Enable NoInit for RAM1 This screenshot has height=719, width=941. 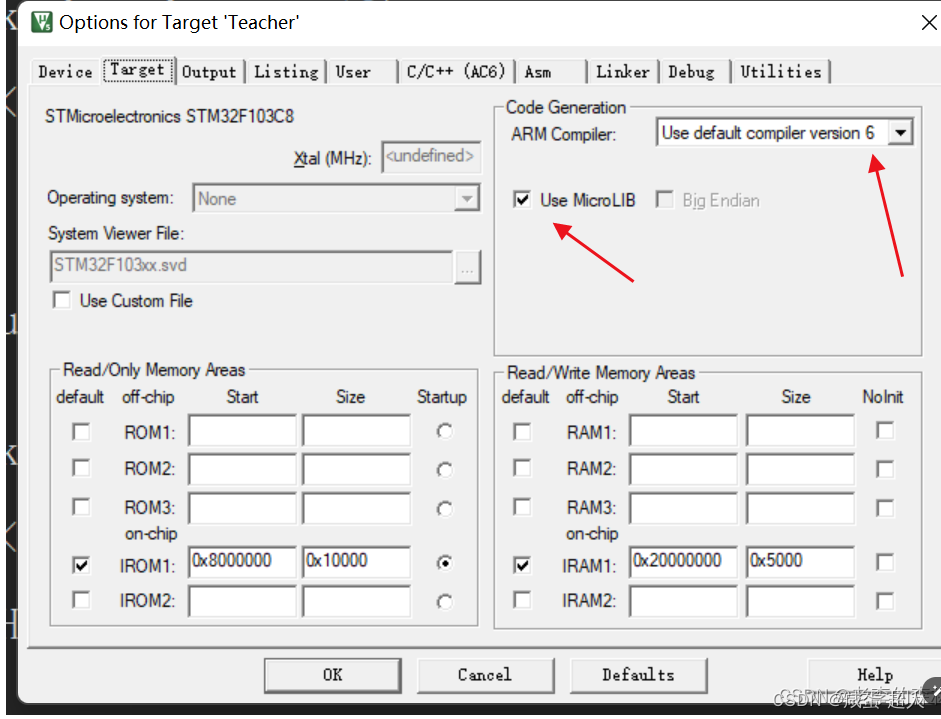pos(885,430)
